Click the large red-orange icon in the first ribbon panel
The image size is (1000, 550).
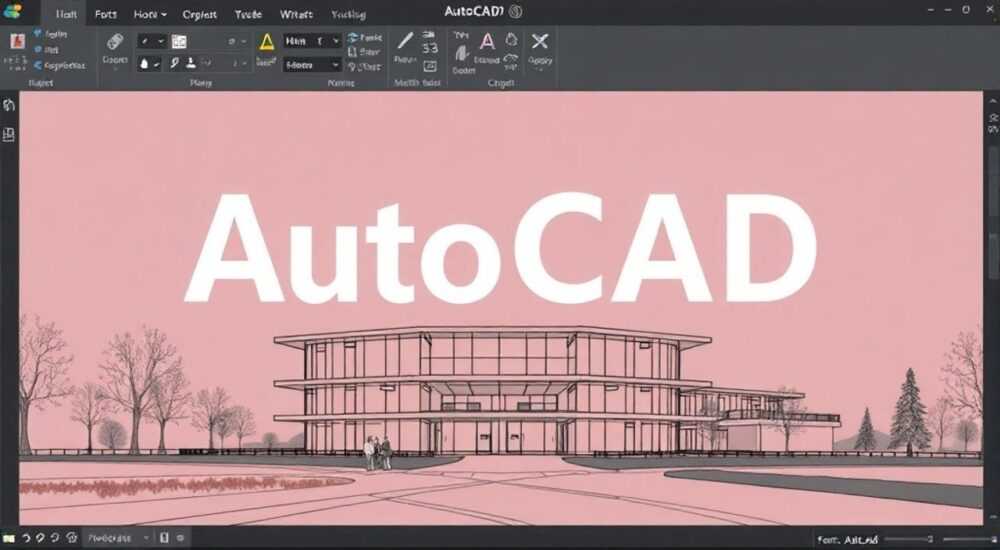coord(17,41)
